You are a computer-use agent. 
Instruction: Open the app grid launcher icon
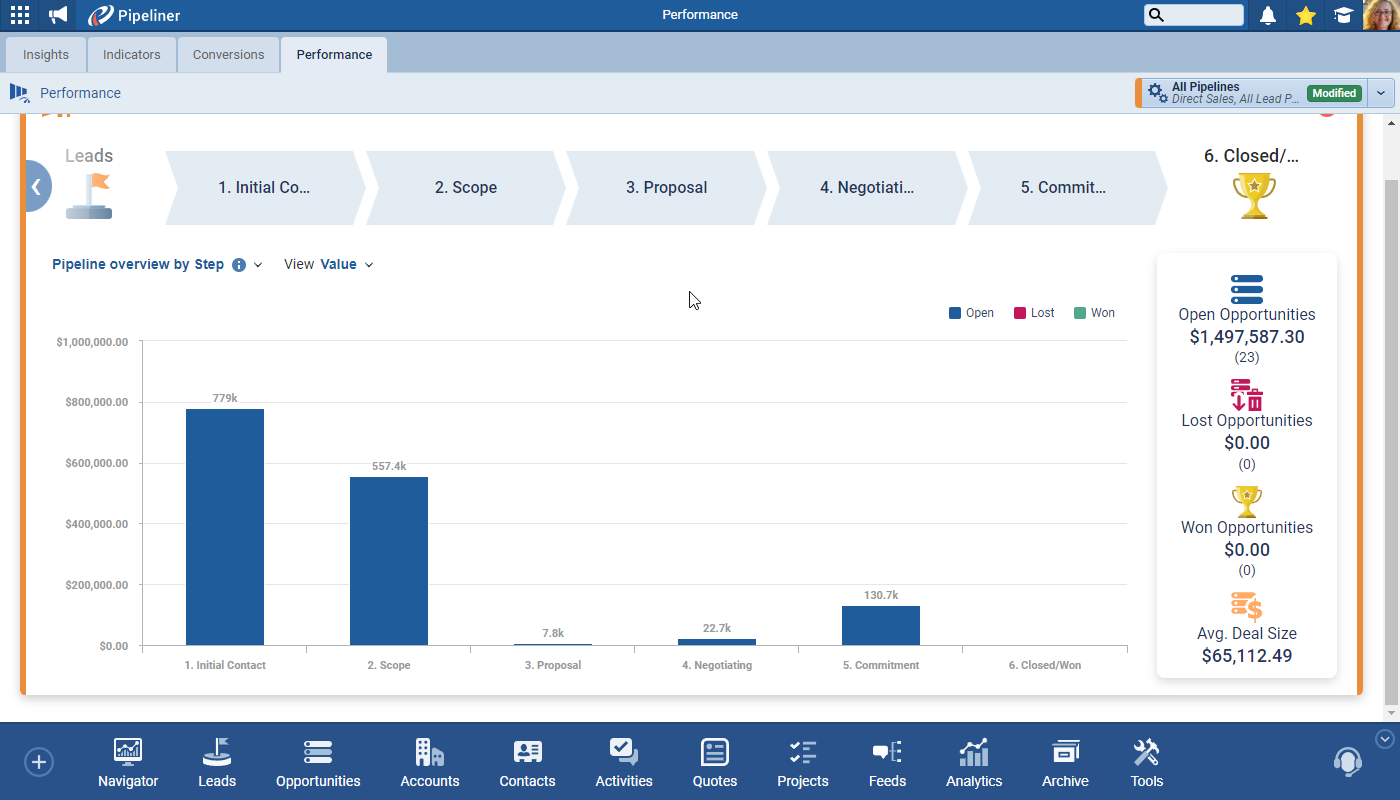(x=20, y=15)
